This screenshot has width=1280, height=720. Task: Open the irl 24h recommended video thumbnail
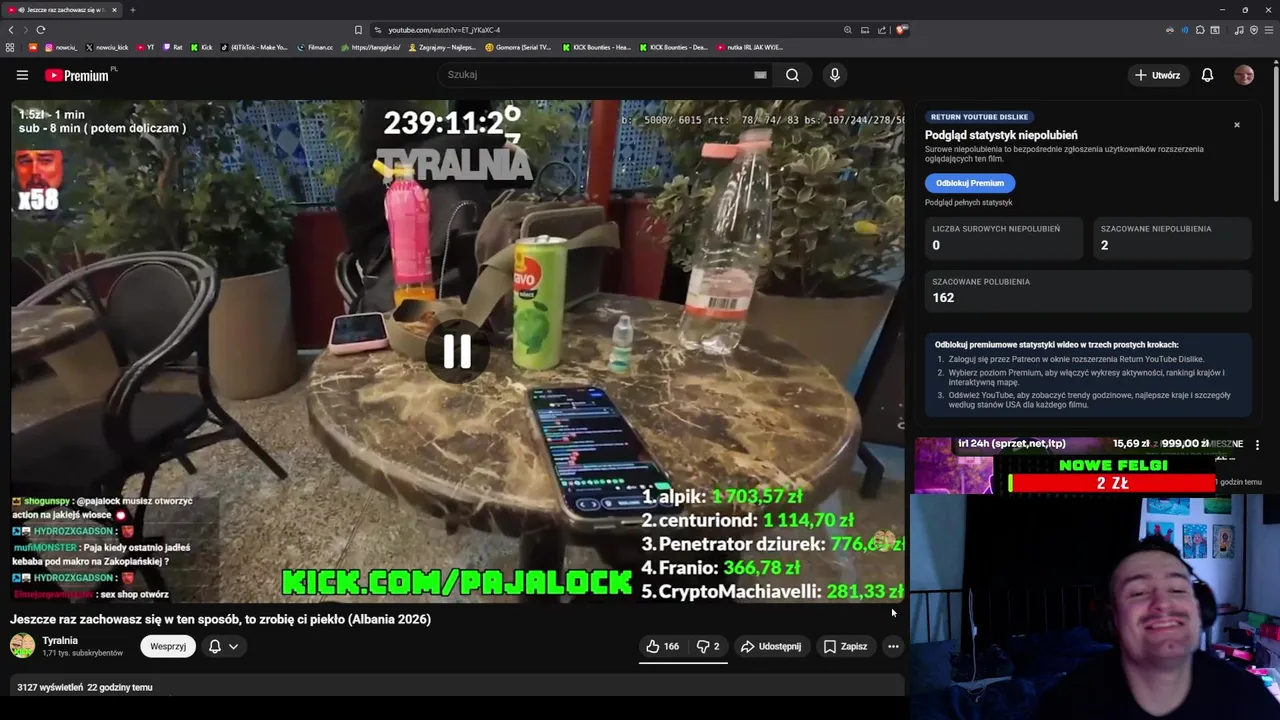pos(954,466)
